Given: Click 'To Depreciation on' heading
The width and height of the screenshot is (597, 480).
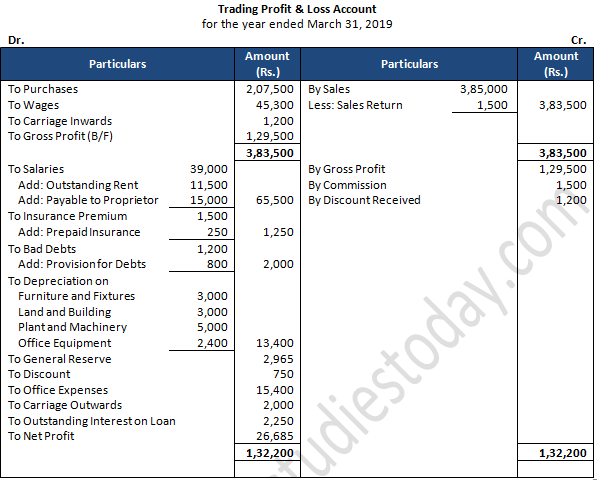Looking at the screenshot, I should point(58,281).
